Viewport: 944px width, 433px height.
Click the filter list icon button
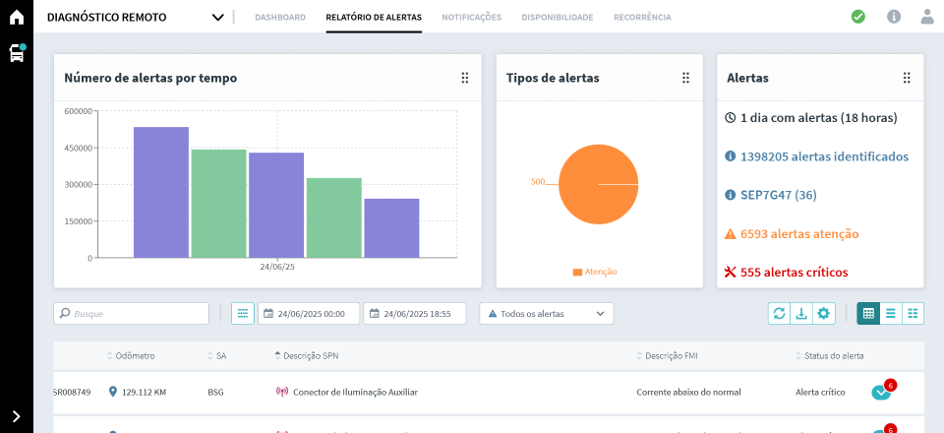point(243,314)
